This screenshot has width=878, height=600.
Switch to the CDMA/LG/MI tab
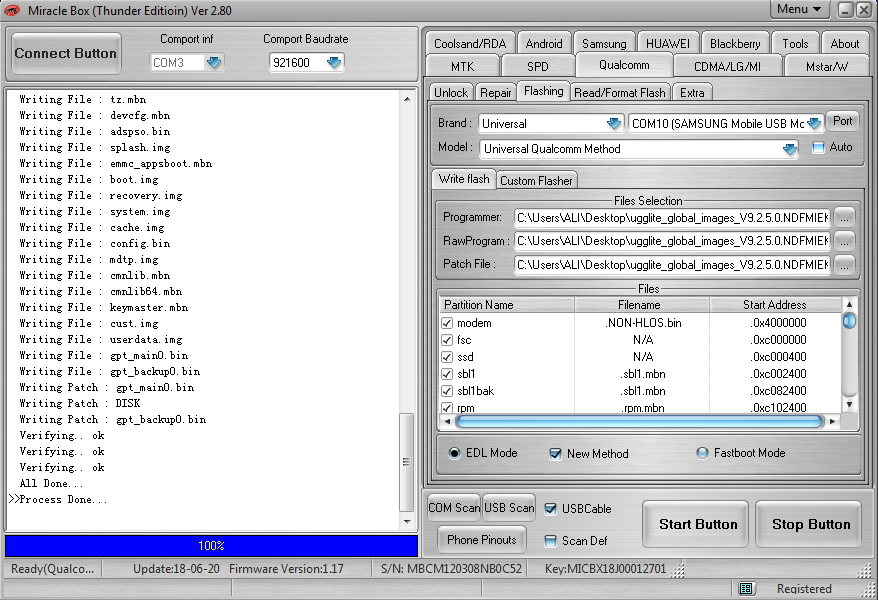tap(727, 67)
